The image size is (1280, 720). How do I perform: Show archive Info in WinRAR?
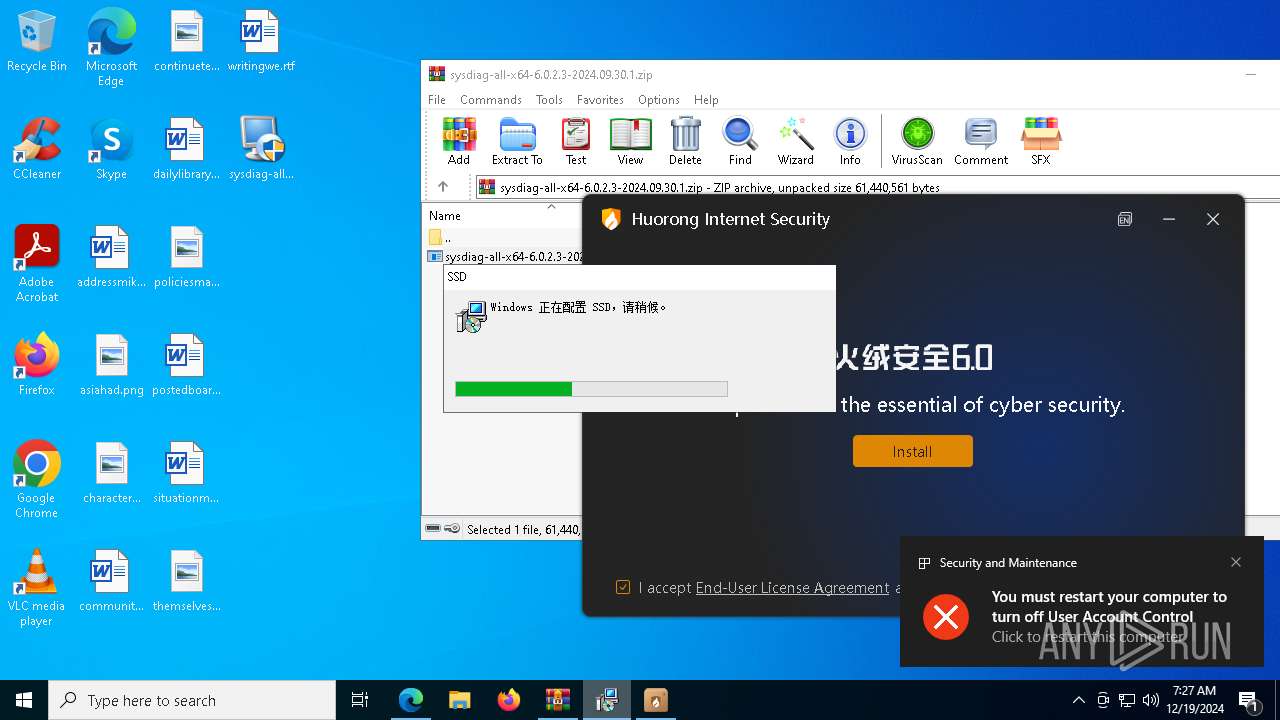click(850, 141)
